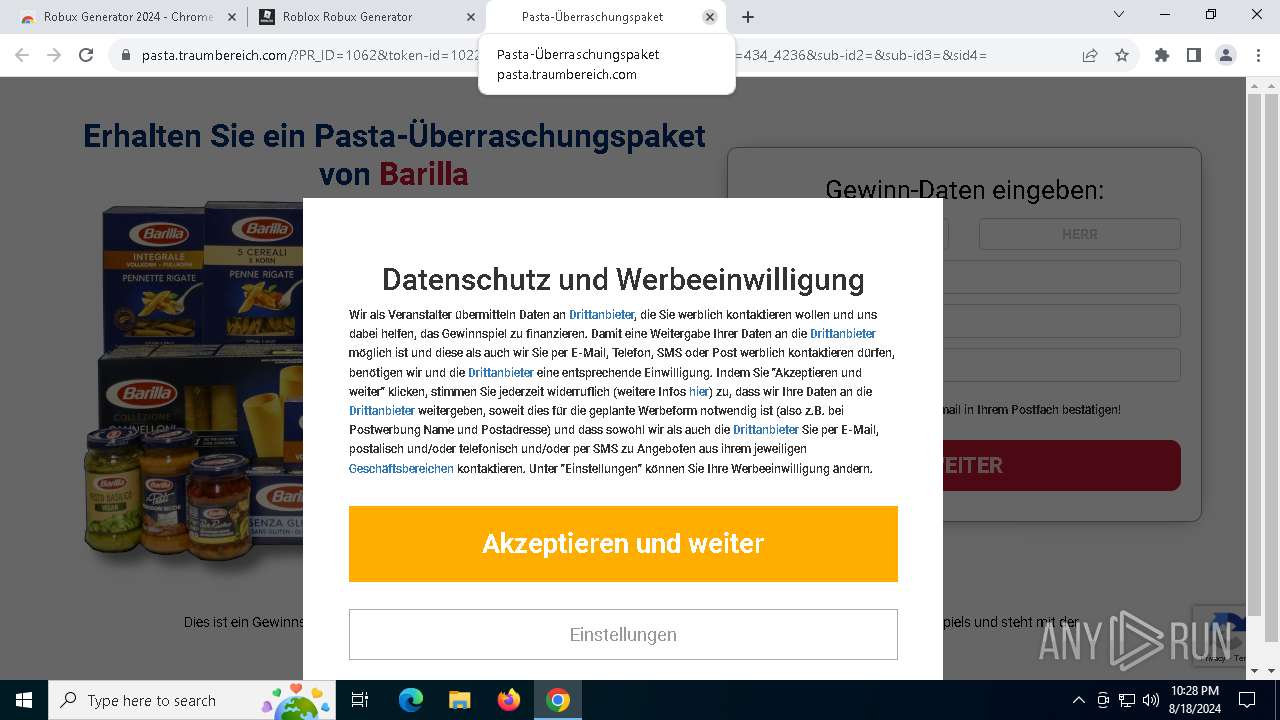This screenshot has width=1280, height=720.
Task: Click the browser Forward arrow
Action: coord(54,55)
